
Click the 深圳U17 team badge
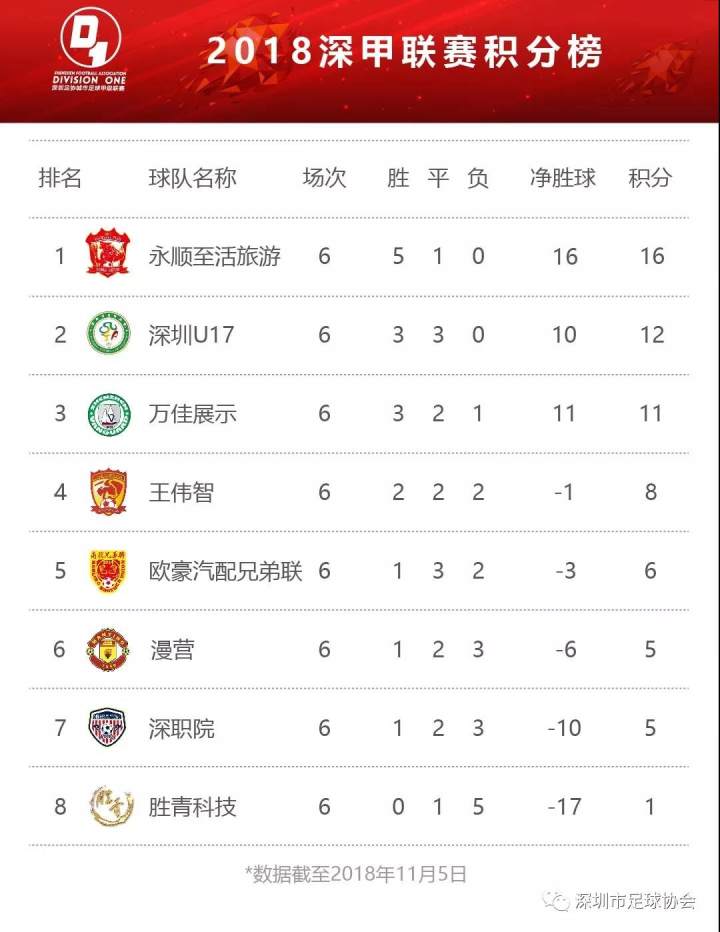click(x=108, y=335)
